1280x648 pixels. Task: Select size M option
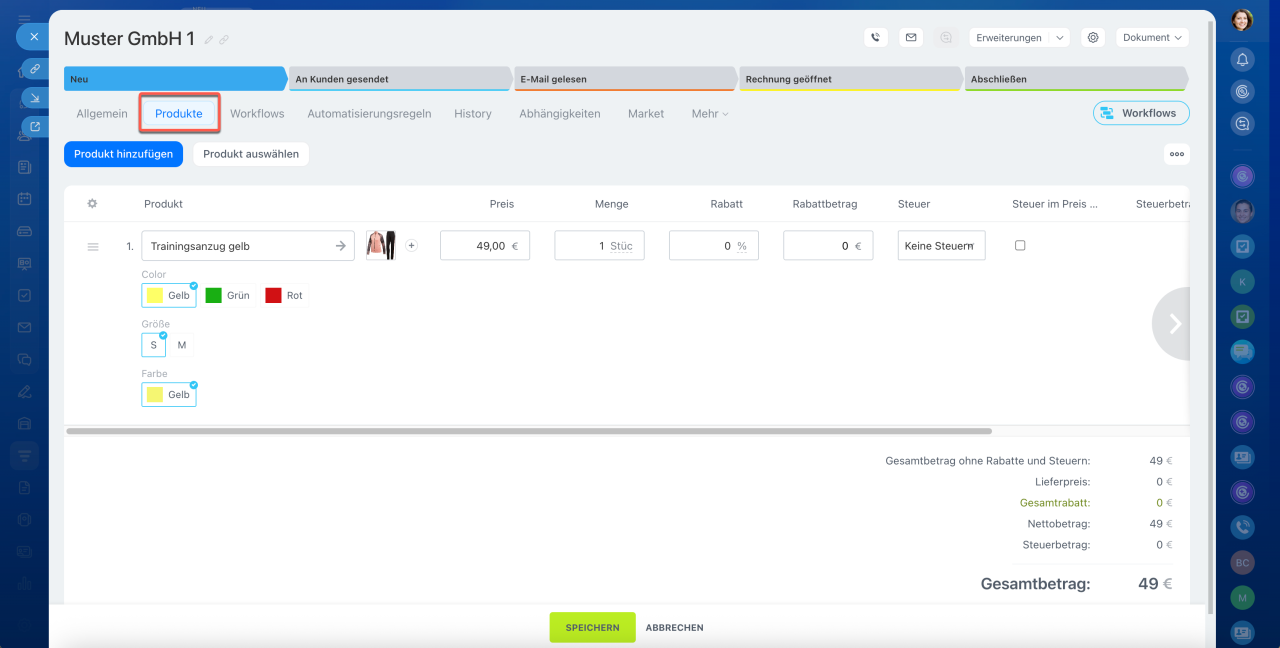[x=182, y=345]
